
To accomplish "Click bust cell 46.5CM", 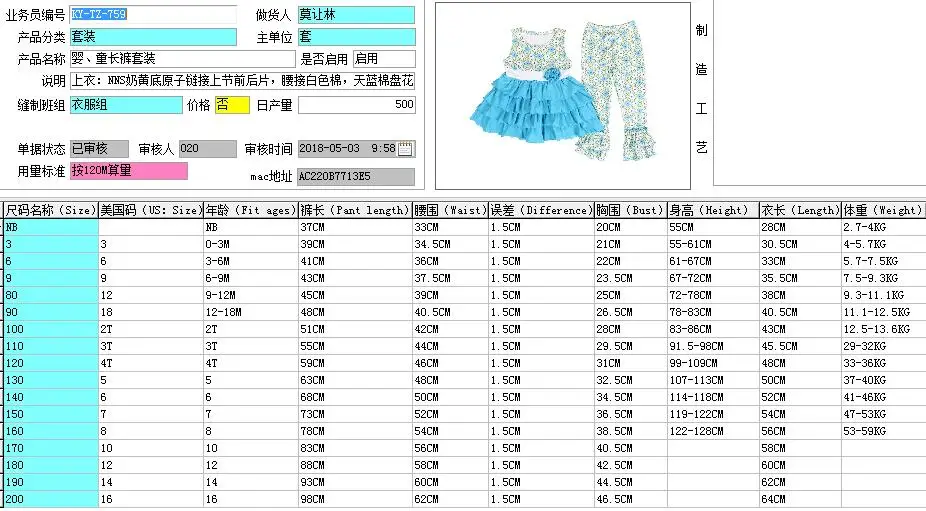I will (x=631, y=500).
